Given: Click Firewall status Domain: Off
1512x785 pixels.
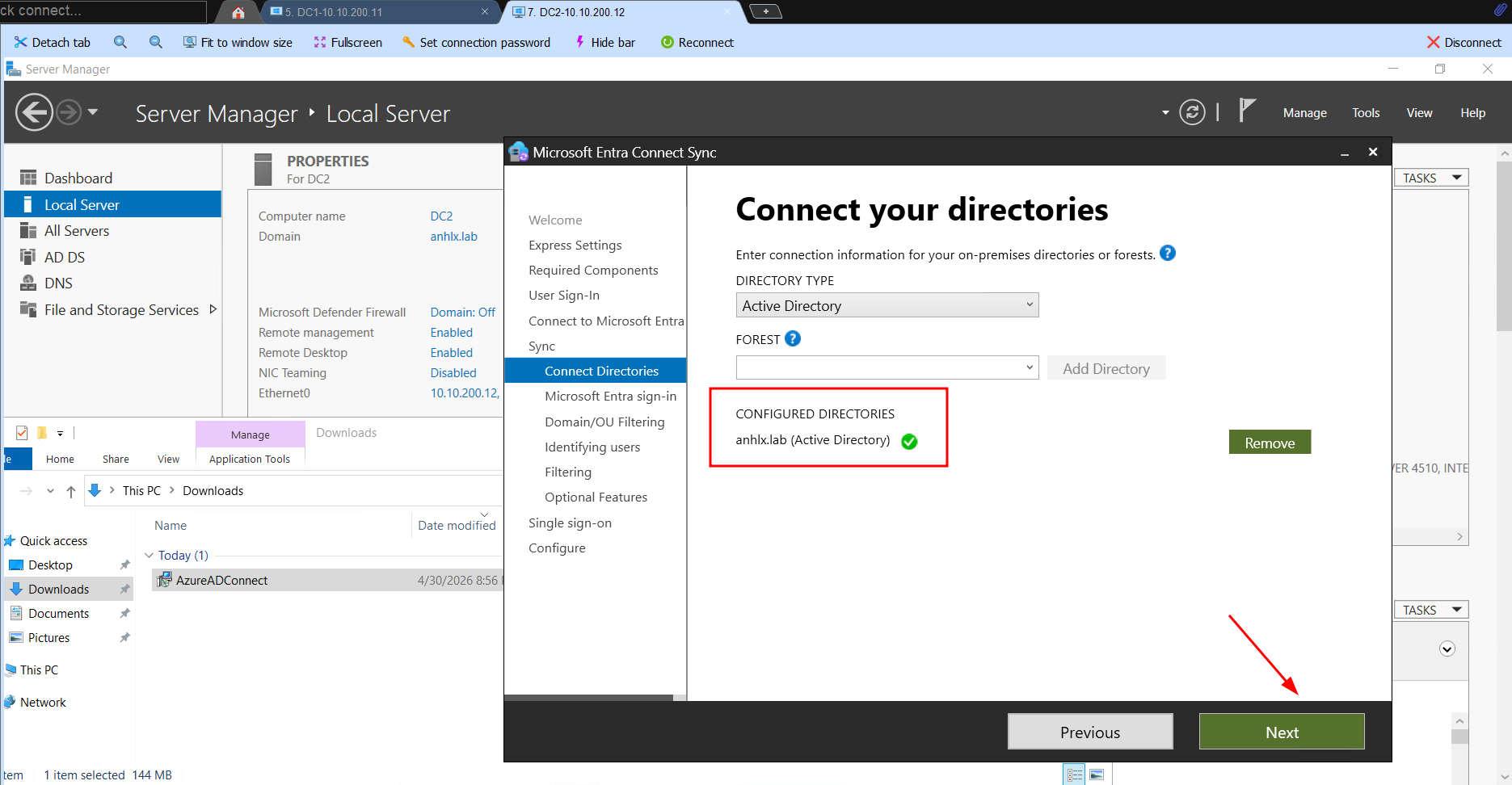Looking at the screenshot, I should (462, 313).
